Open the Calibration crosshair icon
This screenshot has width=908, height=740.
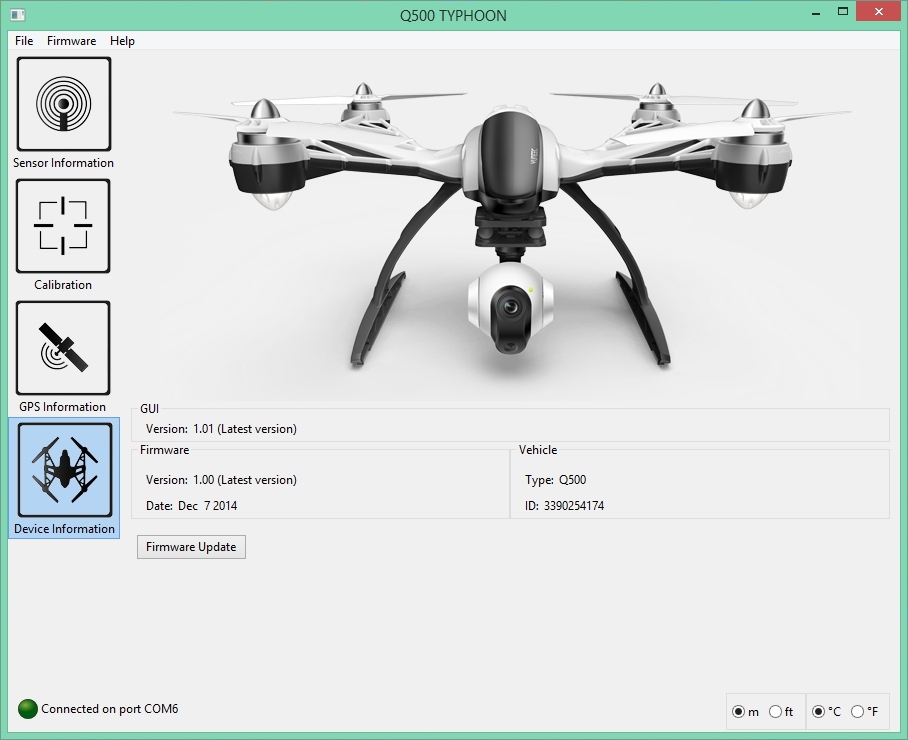click(x=63, y=226)
